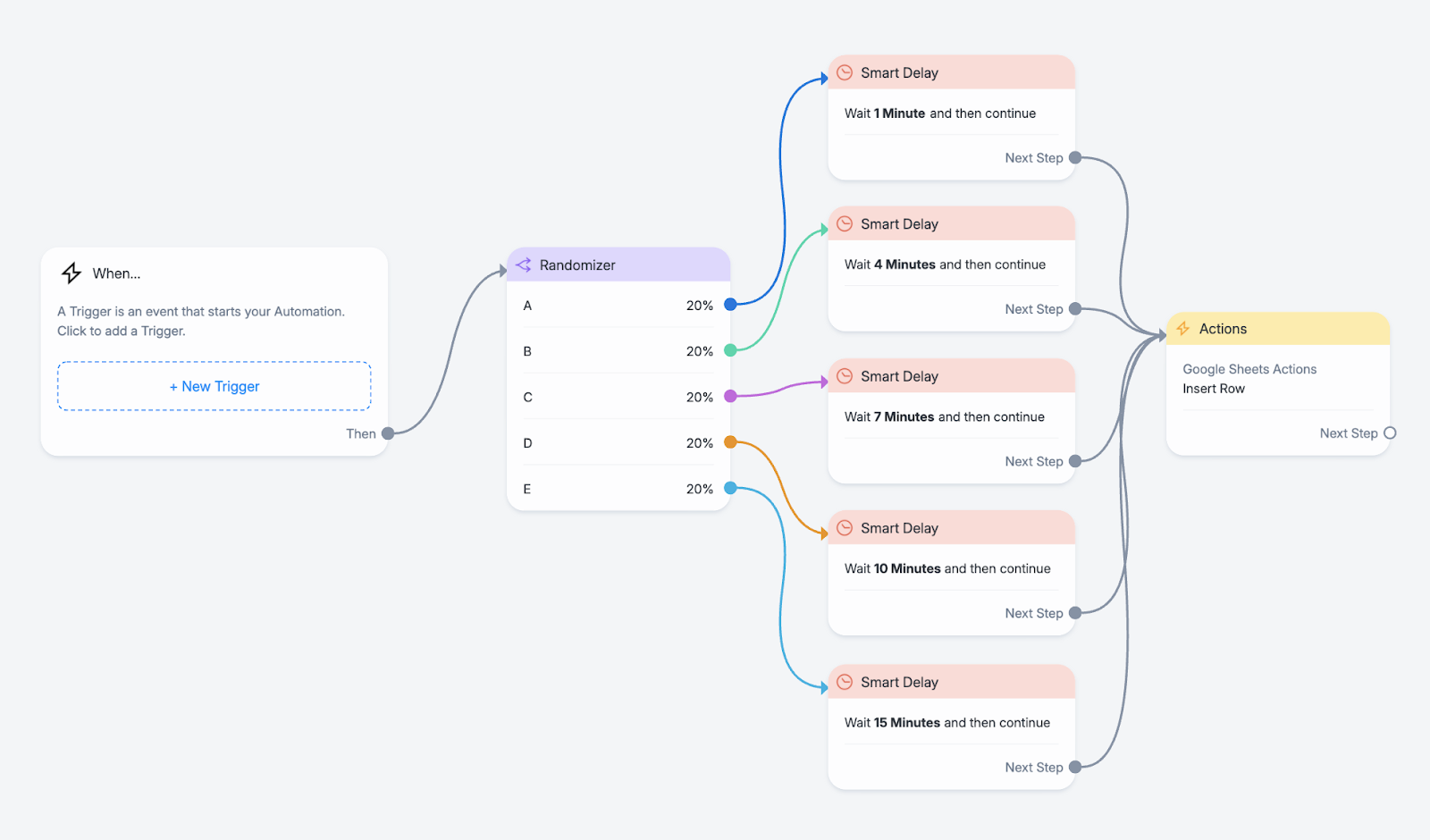Select the green connector dot for path B
1430x840 pixels.
pos(730,350)
